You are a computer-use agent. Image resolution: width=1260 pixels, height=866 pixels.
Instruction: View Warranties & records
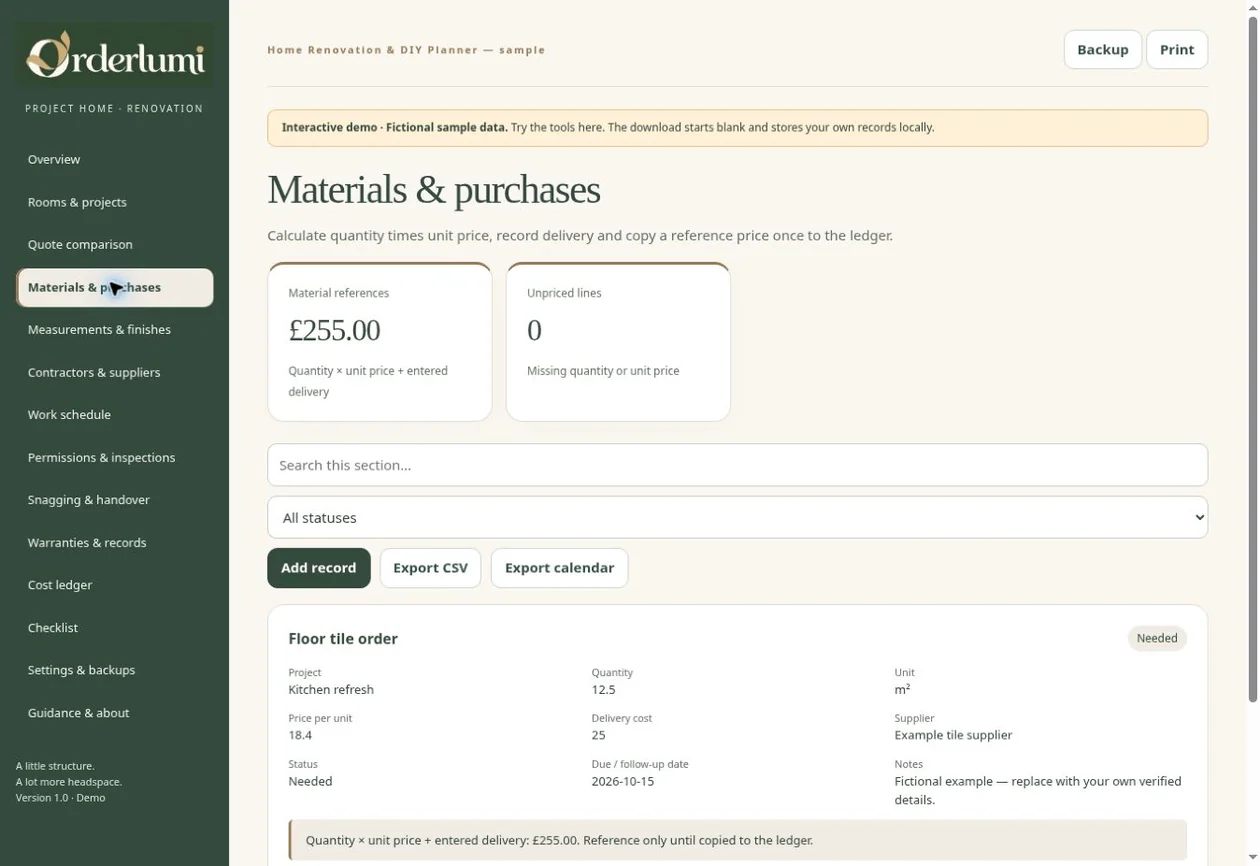[x=114, y=543]
